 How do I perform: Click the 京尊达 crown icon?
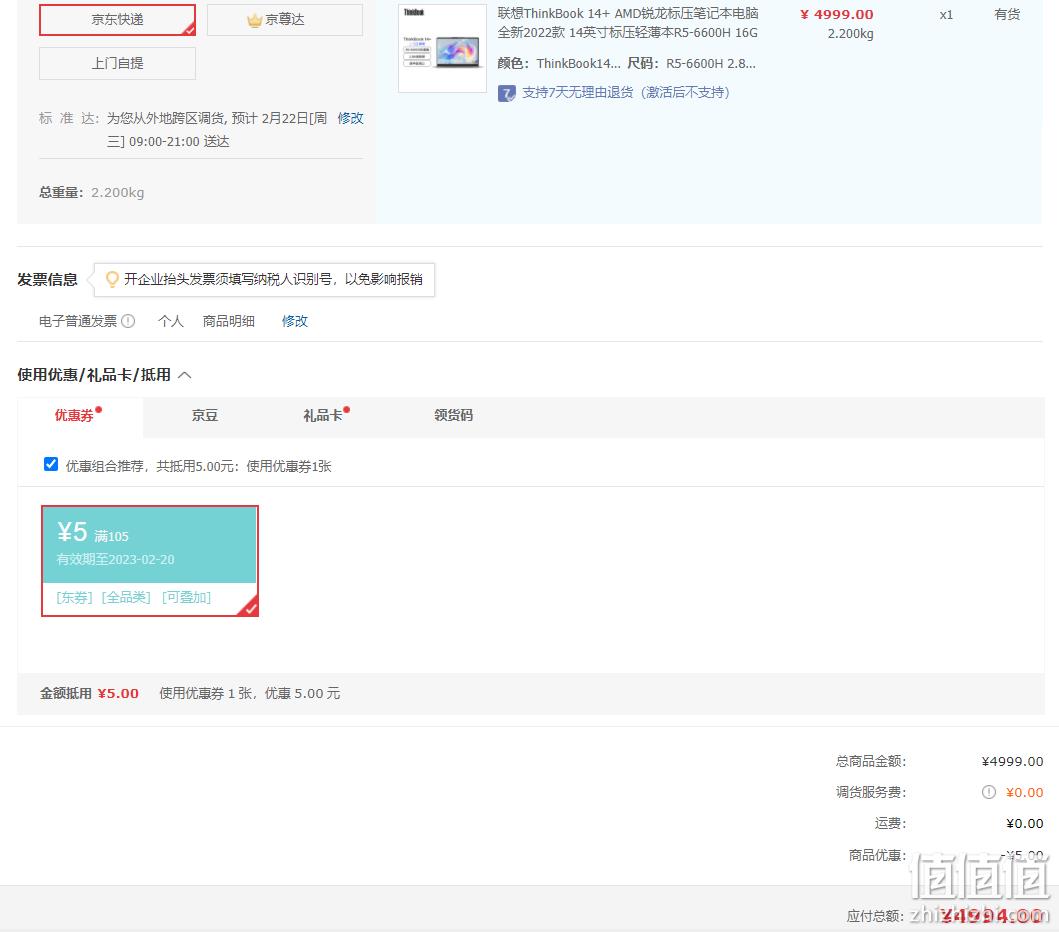(255, 20)
